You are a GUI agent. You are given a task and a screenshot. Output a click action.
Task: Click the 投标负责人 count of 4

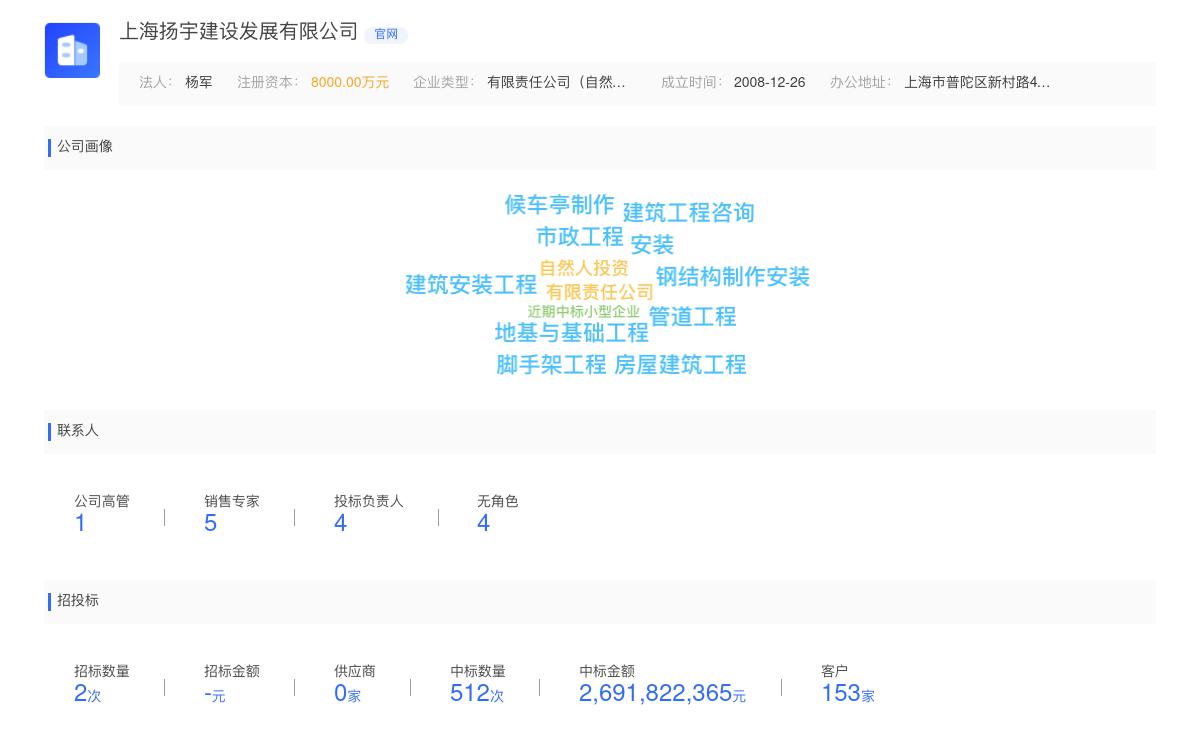point(339,522)
